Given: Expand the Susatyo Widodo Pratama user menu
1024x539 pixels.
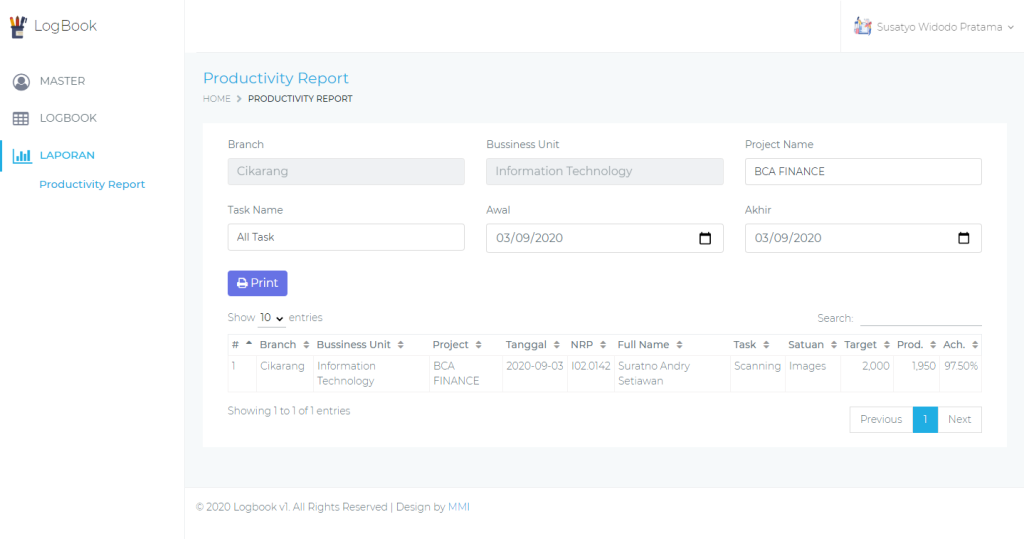Looking at the screenshot, I should click(933, 27).
